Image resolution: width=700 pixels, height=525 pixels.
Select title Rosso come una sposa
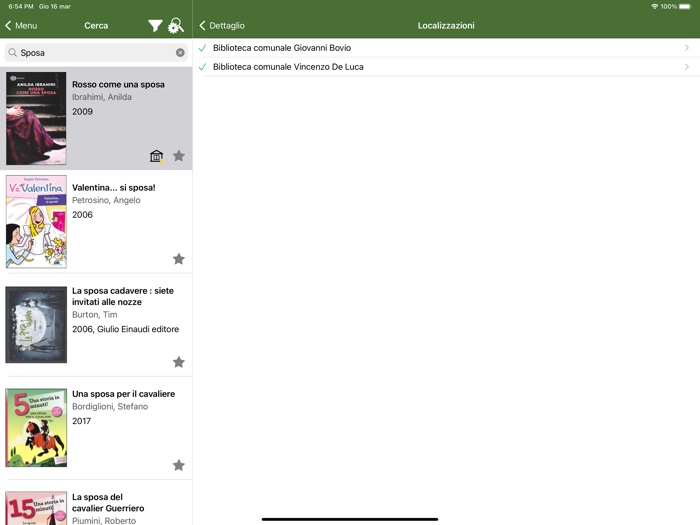click(x=118, y=84)
